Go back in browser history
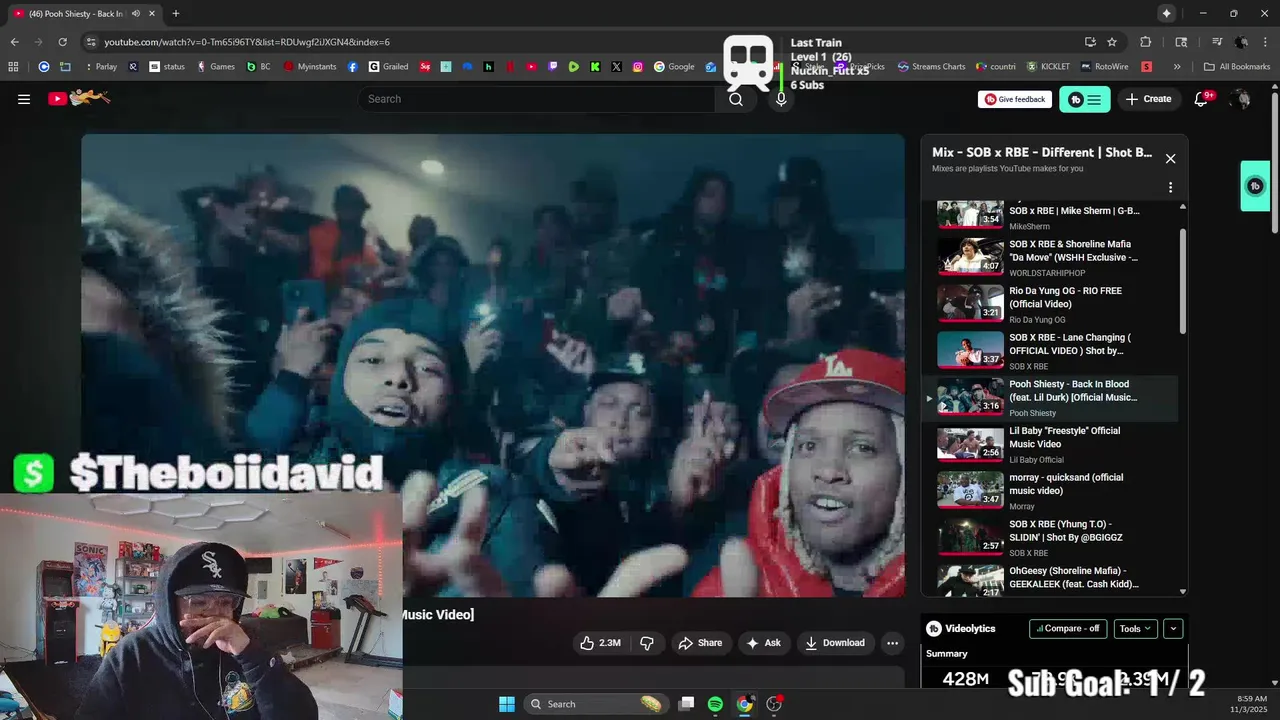Viewport: 1280px width, 720px height. pos(14,42)
